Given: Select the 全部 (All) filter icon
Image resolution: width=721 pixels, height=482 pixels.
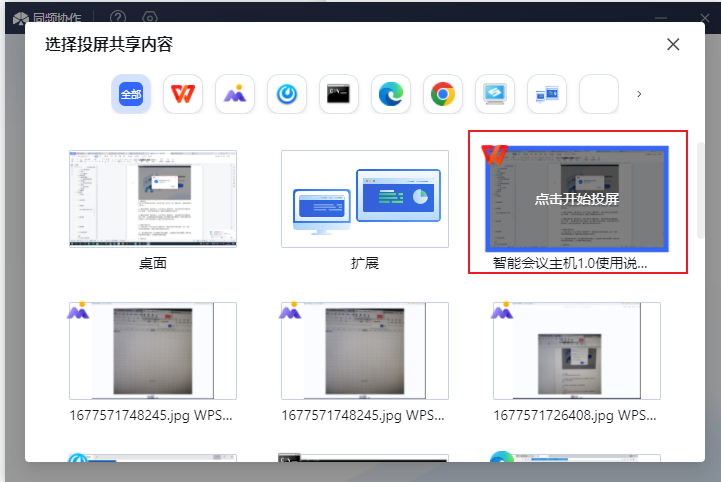Looking at the screenshot, I should [x=131, y=94].
